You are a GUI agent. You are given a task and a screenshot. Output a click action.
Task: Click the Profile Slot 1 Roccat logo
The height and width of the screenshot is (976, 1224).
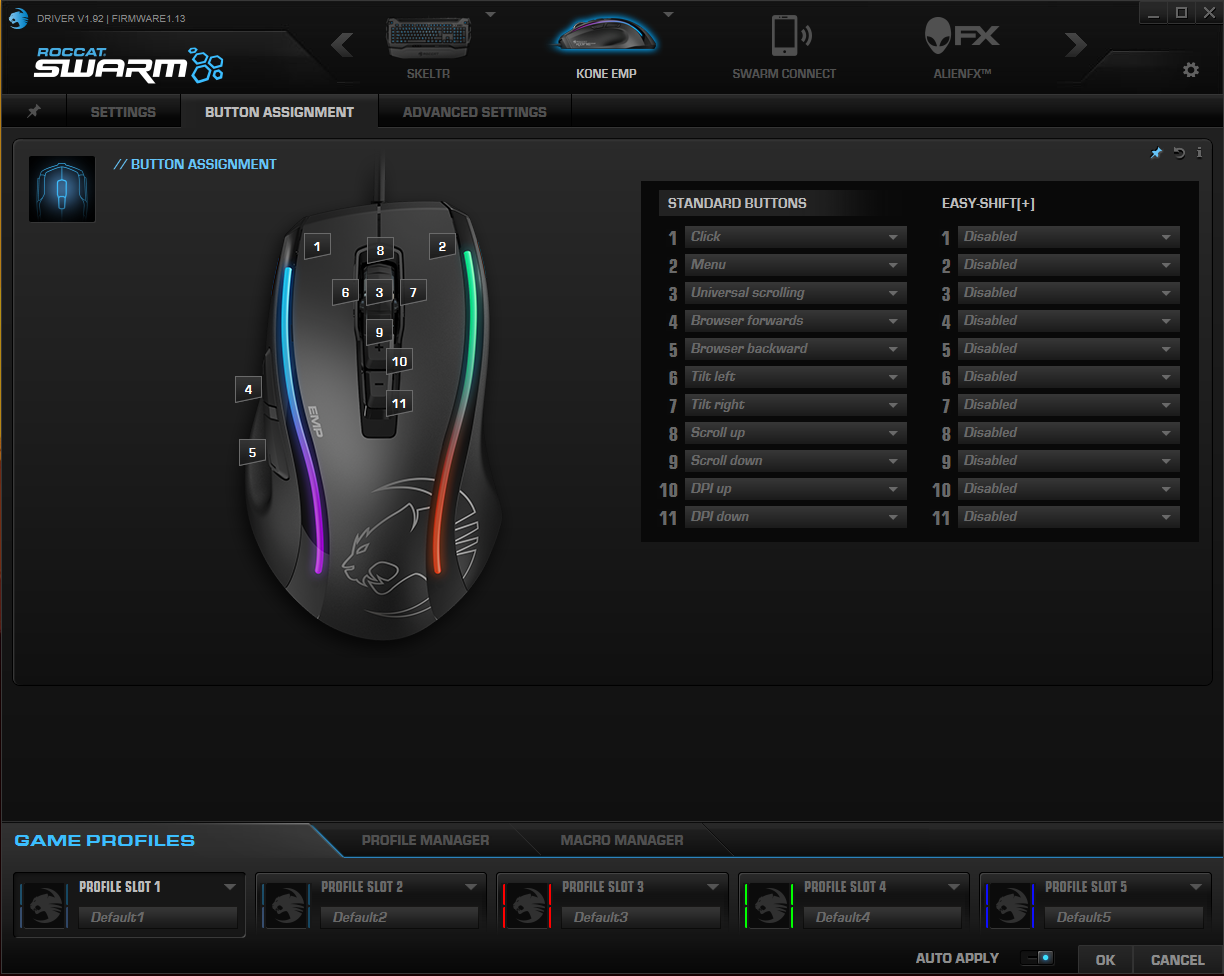pyautogui.click(x=44, y=904)
